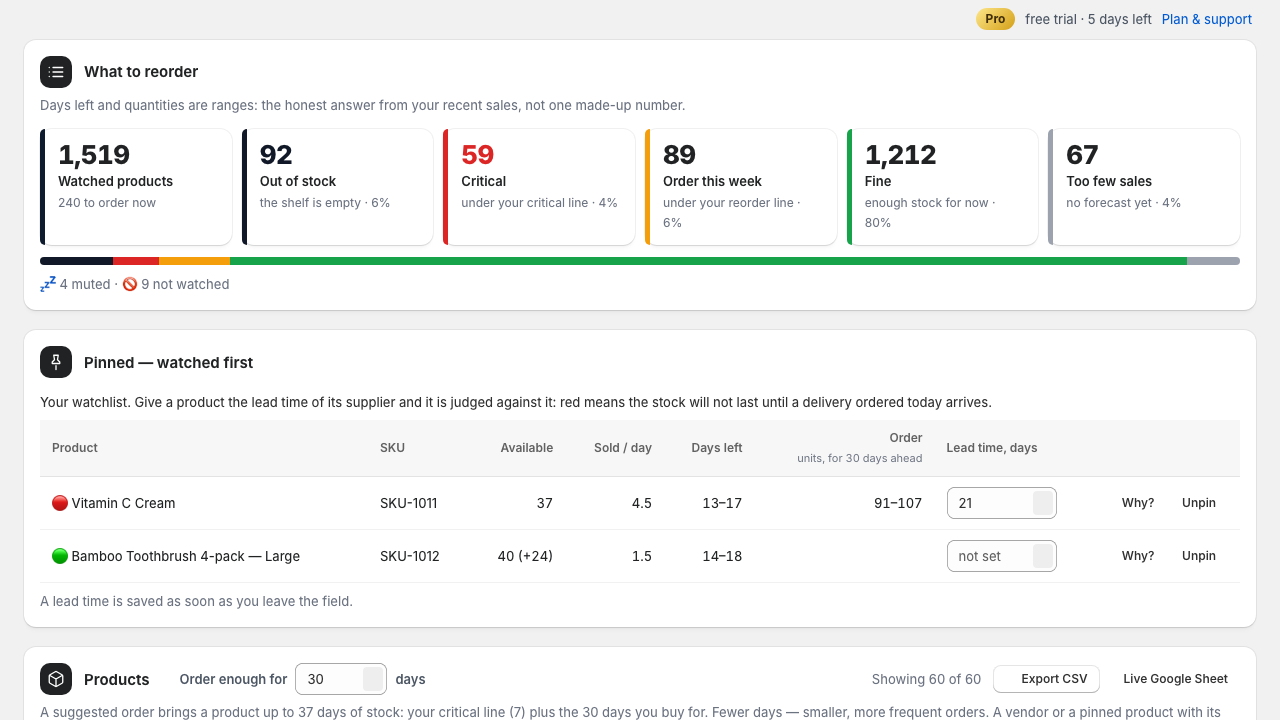Screen dimensions: 1280x720
Task: Click the What to reorder list icon
Action: point(56,72)
